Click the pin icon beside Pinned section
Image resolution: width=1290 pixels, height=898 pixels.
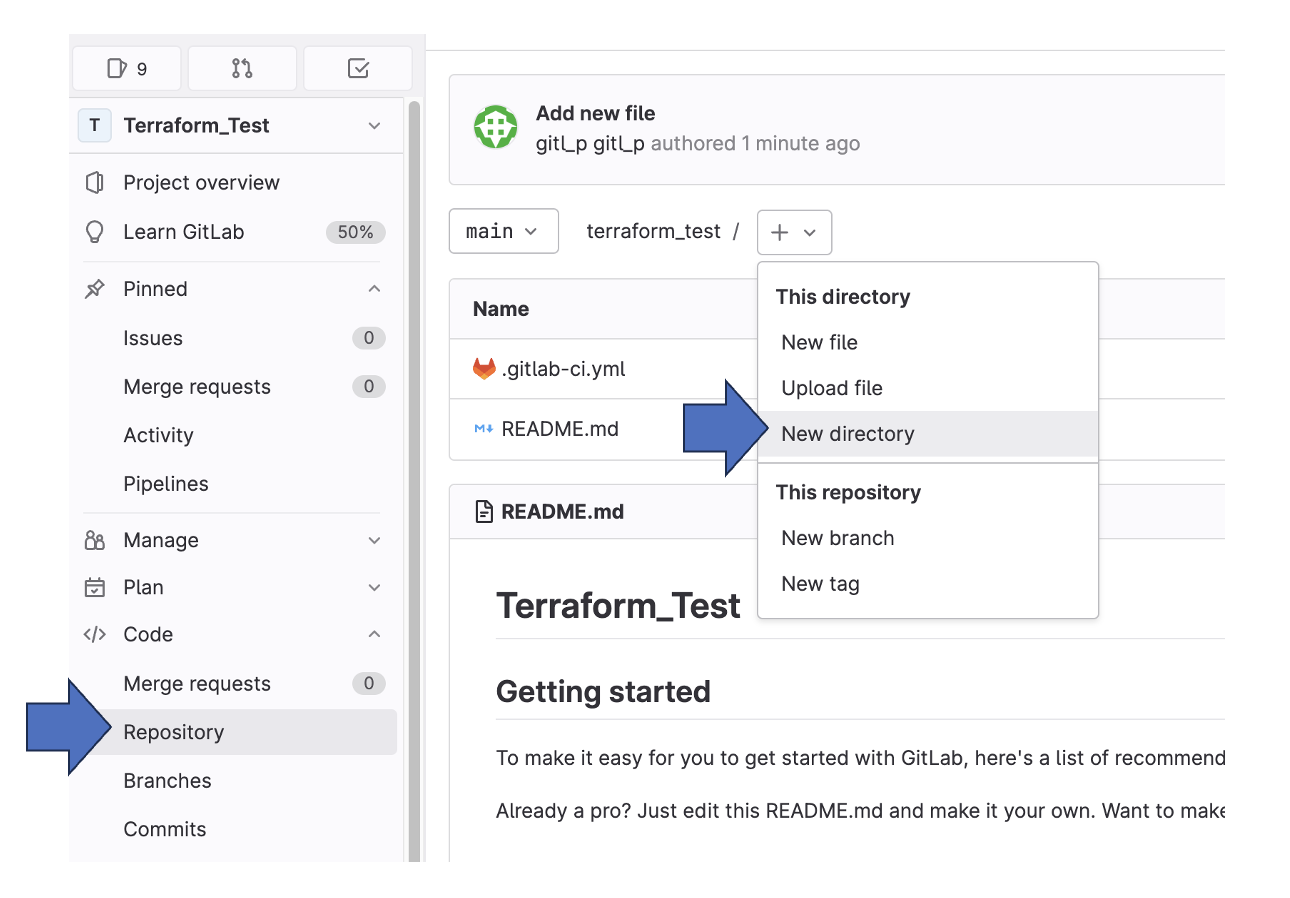[96, 288]
